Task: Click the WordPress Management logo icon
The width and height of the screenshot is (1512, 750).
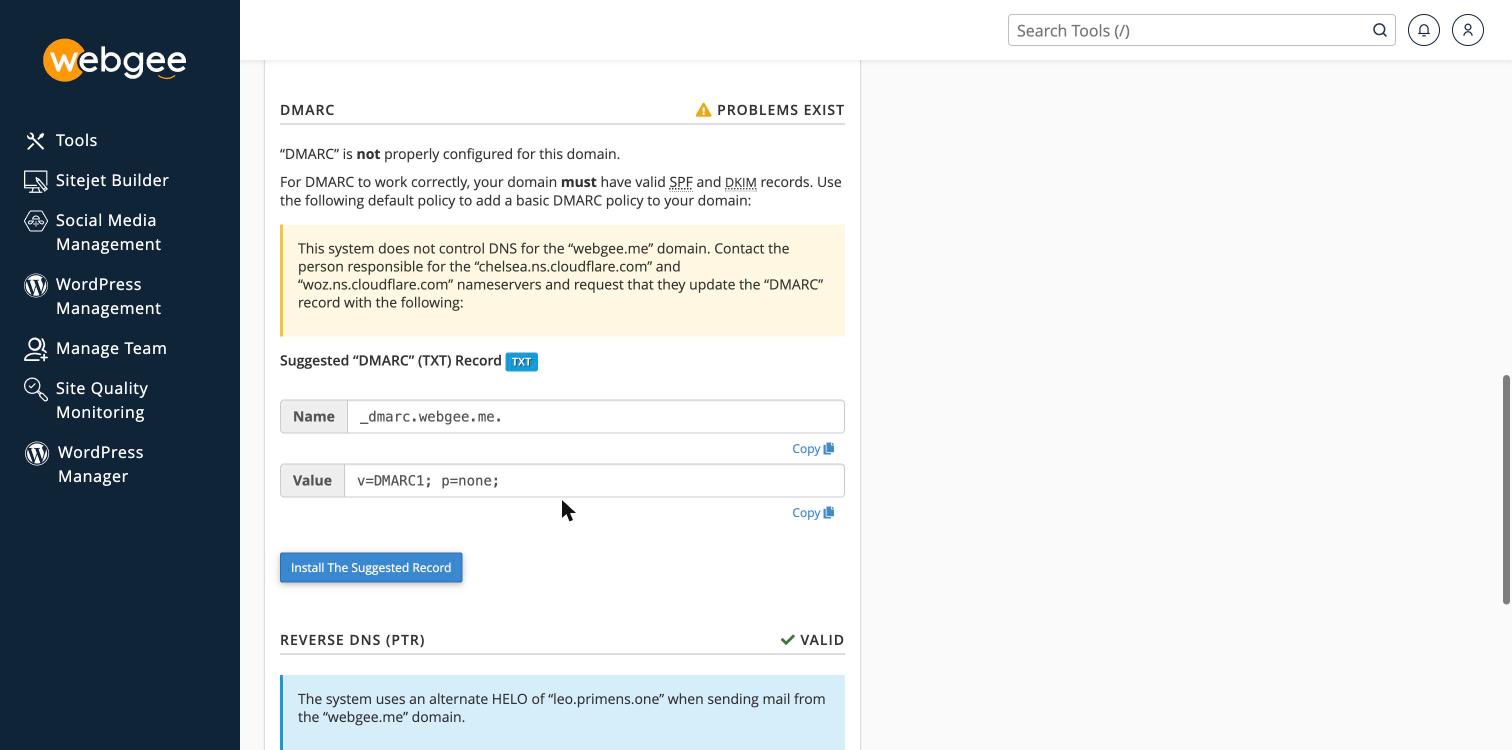Action: 36,285
